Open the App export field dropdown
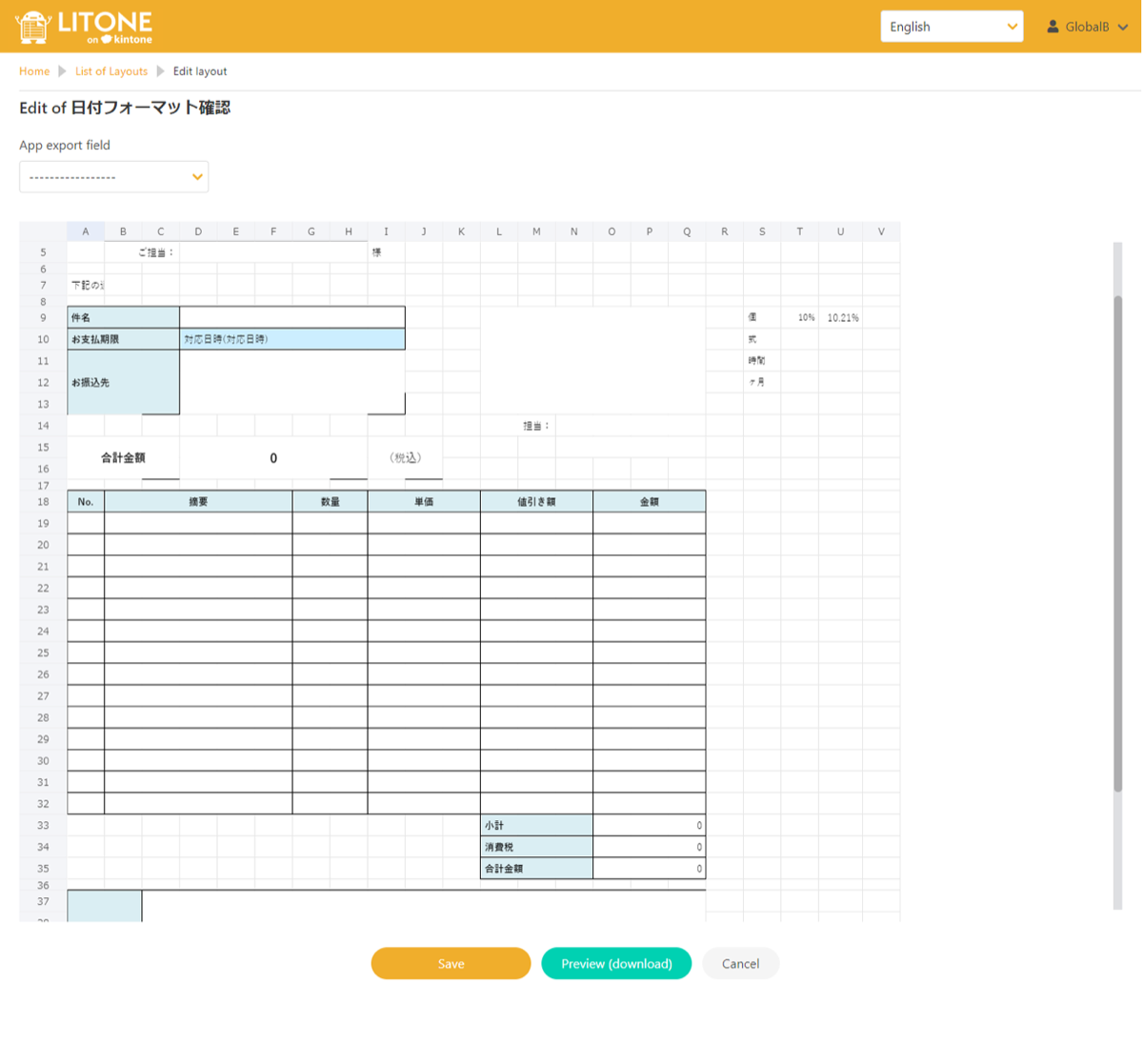Image resolution: width=1143 pixels, height=1064 pixels. (113, 177)
